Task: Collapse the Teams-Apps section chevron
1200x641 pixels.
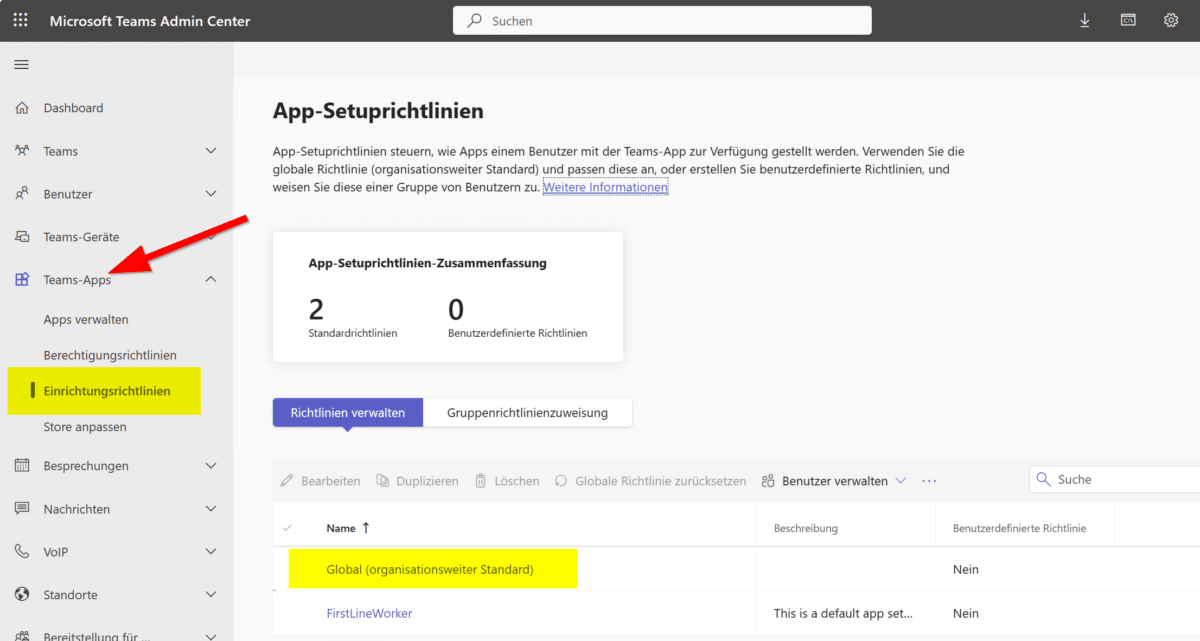Action: click(210, 280)
